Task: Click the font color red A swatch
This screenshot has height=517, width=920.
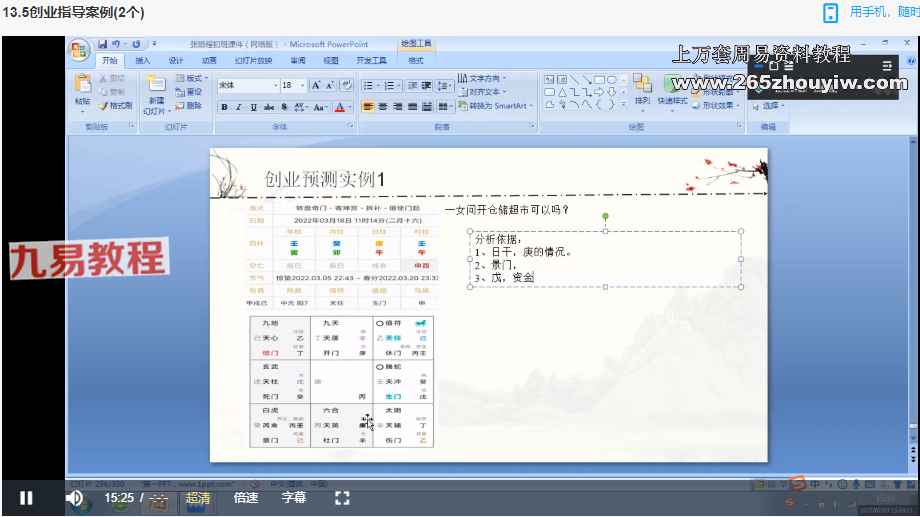Action: pyautogui.click(x=340, y=107)
